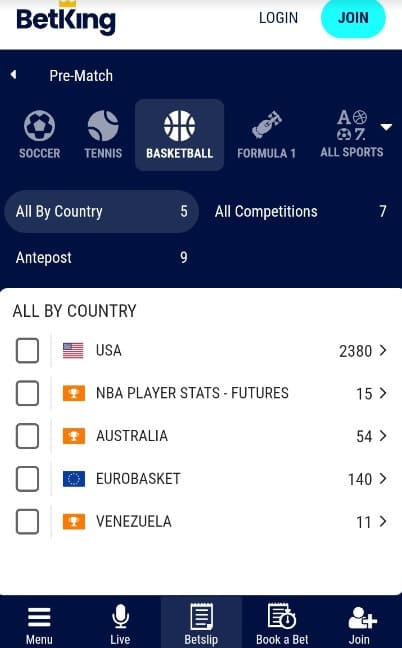
Task: Select the Tennis sport icon
Action: (x=103, y=126)
